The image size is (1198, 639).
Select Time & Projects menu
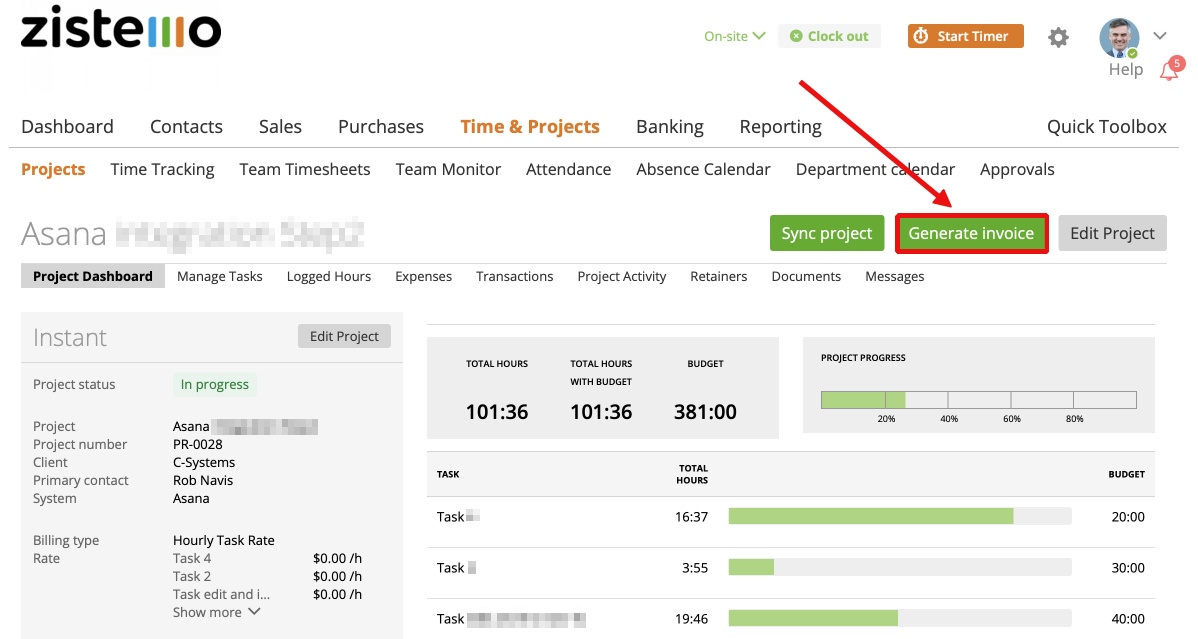(529, 127)
